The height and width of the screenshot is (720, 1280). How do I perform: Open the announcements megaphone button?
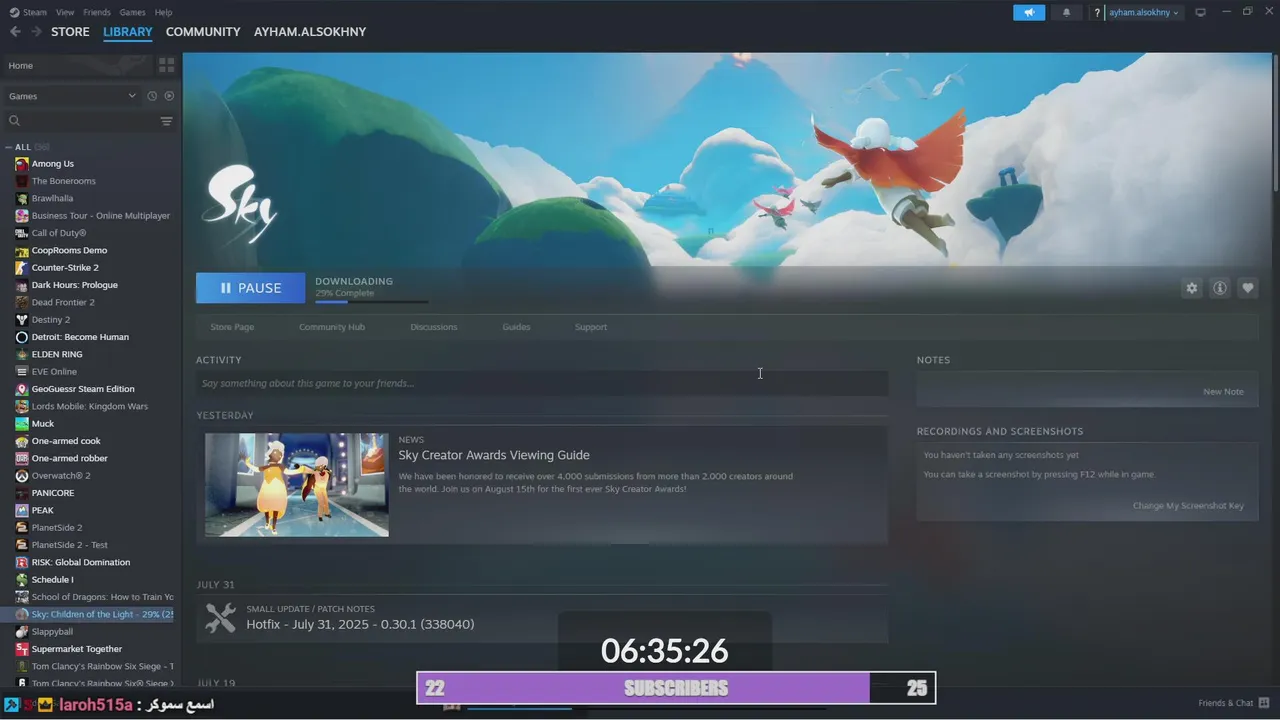[x=1029, y=12]
